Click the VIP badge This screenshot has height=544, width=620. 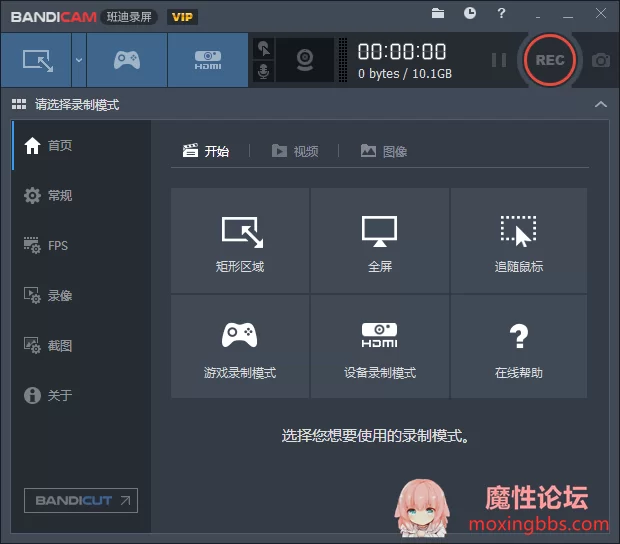(182, 17)
